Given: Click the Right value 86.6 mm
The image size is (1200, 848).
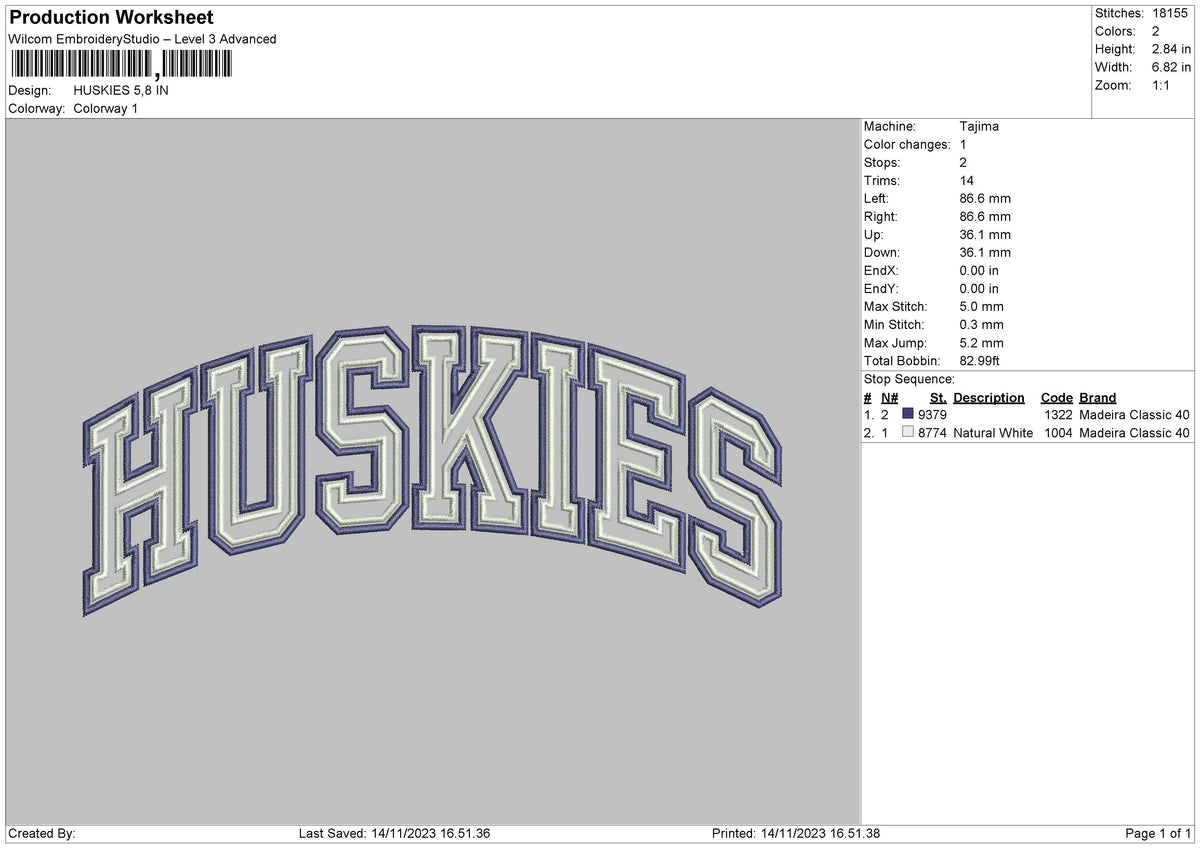Looking at the screenshot, I should click(x=985, y=216).
